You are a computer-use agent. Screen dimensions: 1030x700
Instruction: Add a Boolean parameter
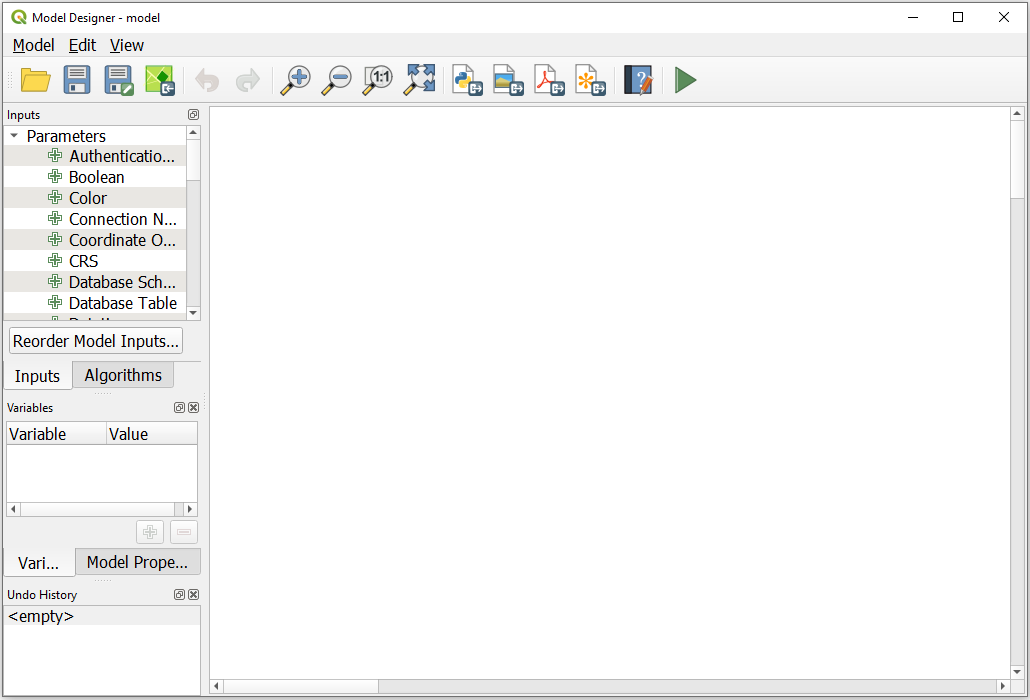pyautogui.click(x=95, y=177)
